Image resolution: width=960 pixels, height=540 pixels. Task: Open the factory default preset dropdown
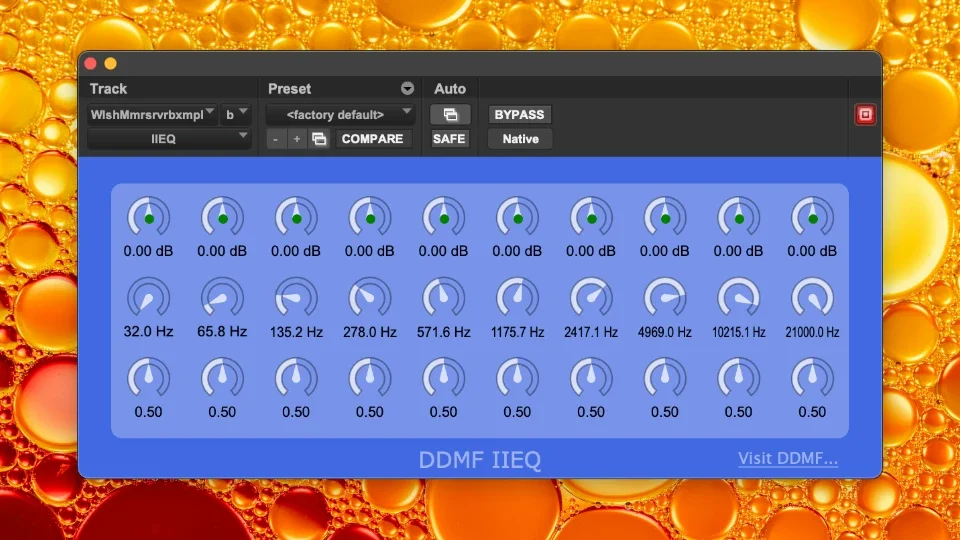(x=340, y=114)
